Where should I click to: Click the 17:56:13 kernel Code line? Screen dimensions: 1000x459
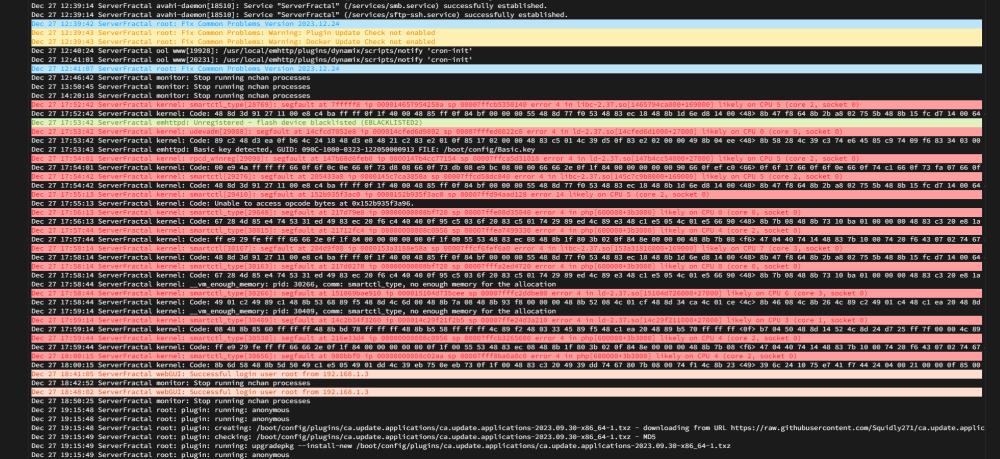506,221
